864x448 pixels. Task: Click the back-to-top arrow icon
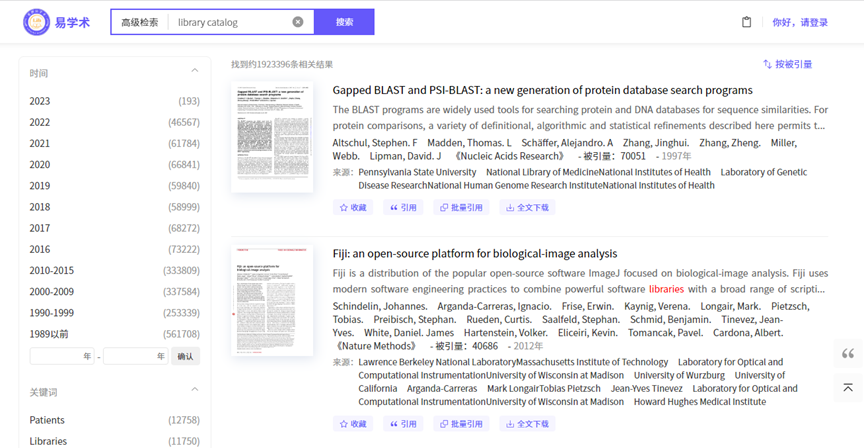pos(848,387)
